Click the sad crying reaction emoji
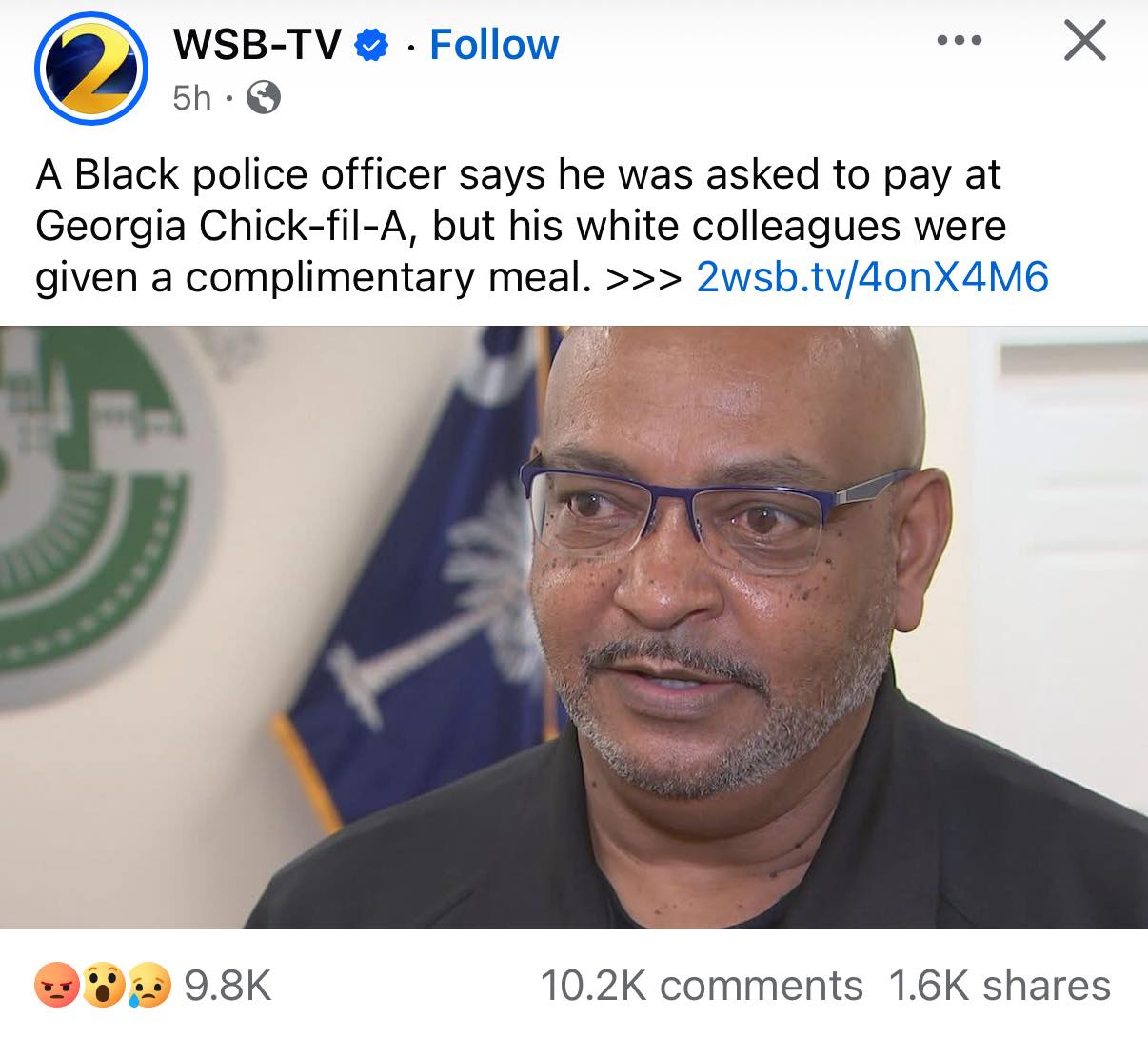Image resolution: width=1148 pixels, height=1039 pixels. [x=149, y=986]
